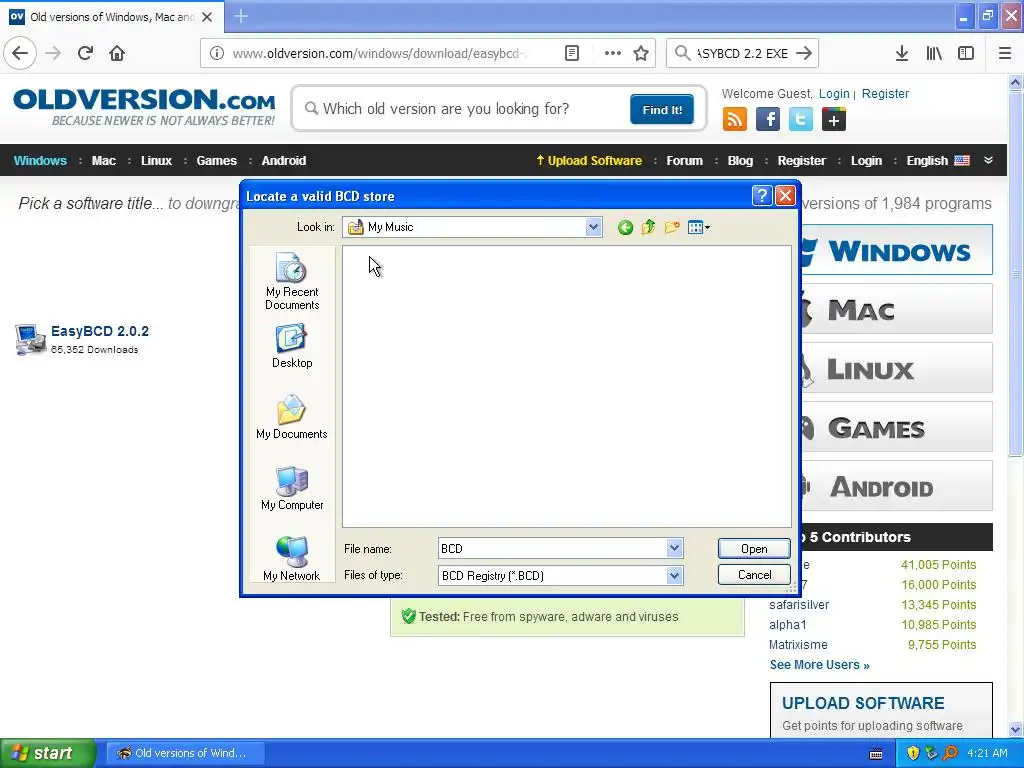Click the Cancel button in dialog
Image resolution: width=1024 pixels, height=768 pixels.
coord(754,575)
